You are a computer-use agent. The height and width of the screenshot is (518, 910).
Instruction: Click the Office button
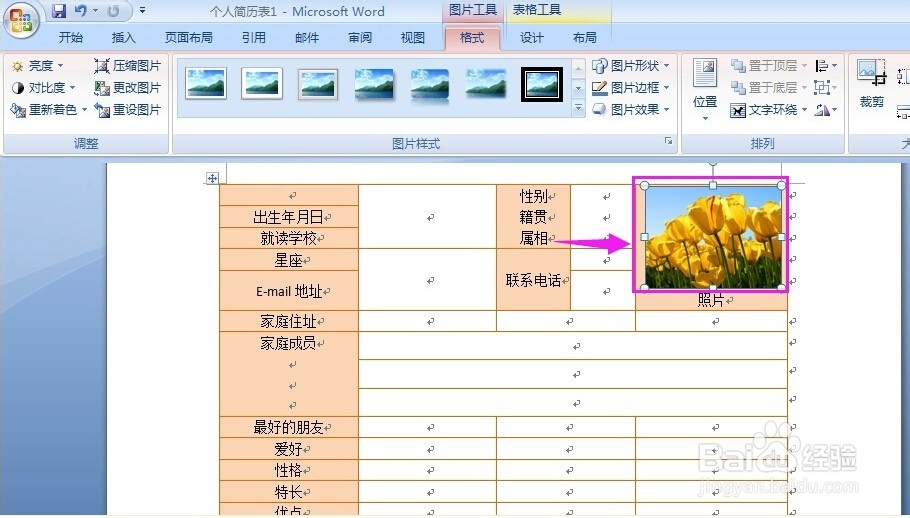tap(21, 20)
